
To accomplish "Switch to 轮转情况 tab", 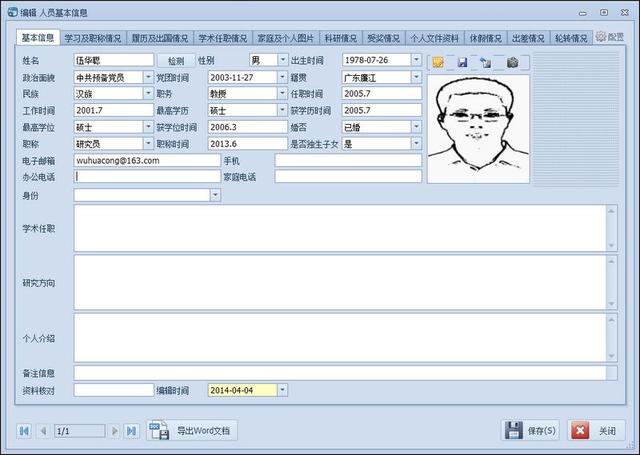I will [571, 38].
